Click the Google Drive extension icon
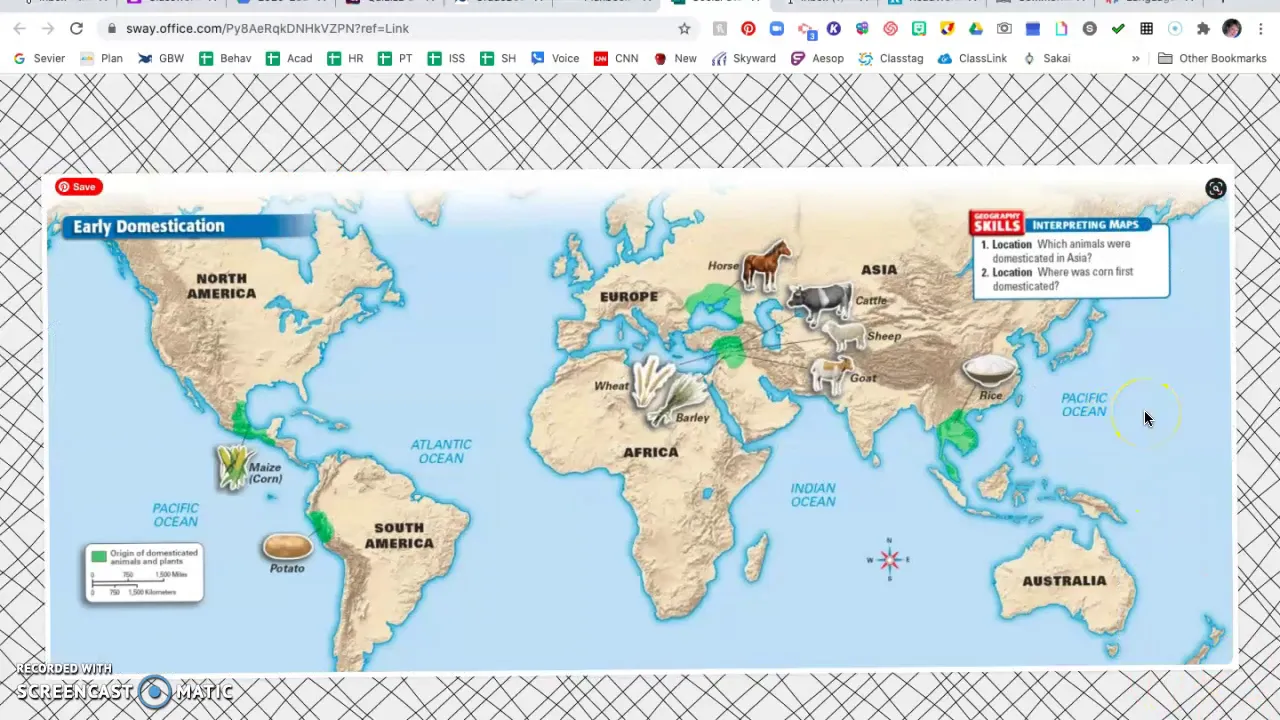This screenshot has width=1280, height=720. point(975,29)
